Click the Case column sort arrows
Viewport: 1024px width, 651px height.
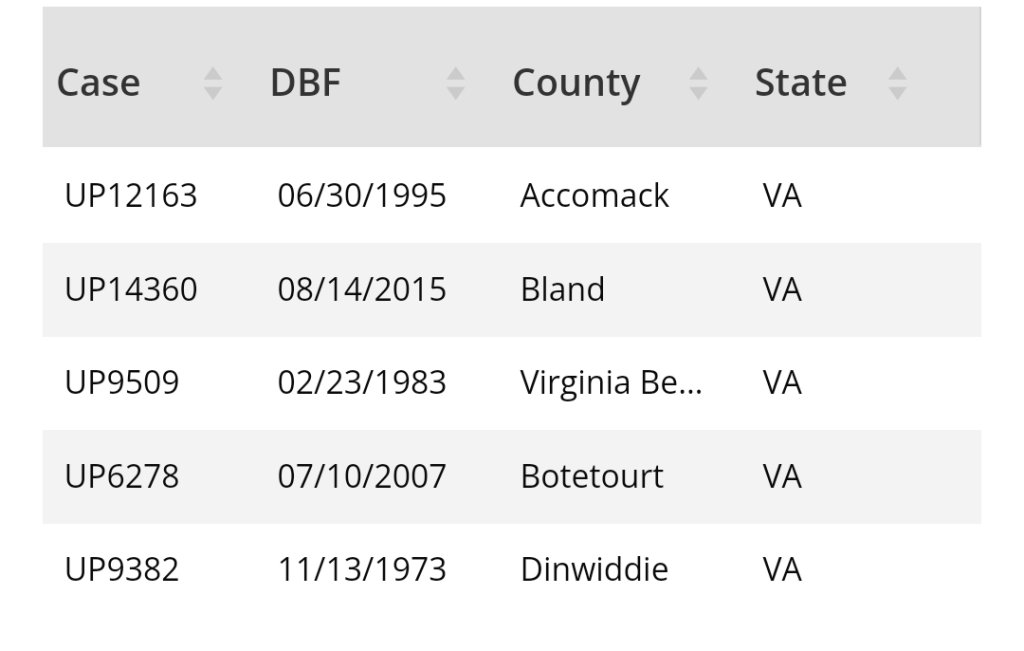tap(212, 83)
